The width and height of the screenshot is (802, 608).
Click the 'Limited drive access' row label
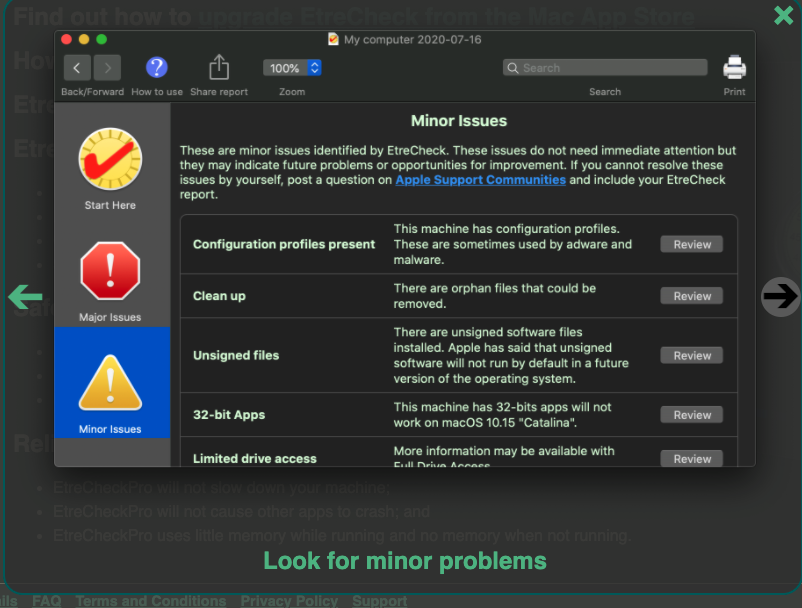(x=255, y=459)
